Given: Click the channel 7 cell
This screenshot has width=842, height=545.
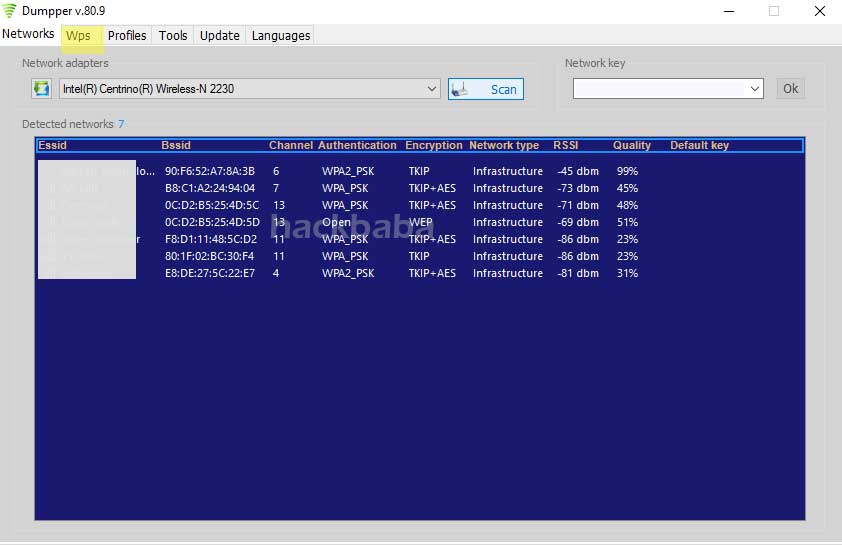Looking at the screenshot, I should pos(276,188).
